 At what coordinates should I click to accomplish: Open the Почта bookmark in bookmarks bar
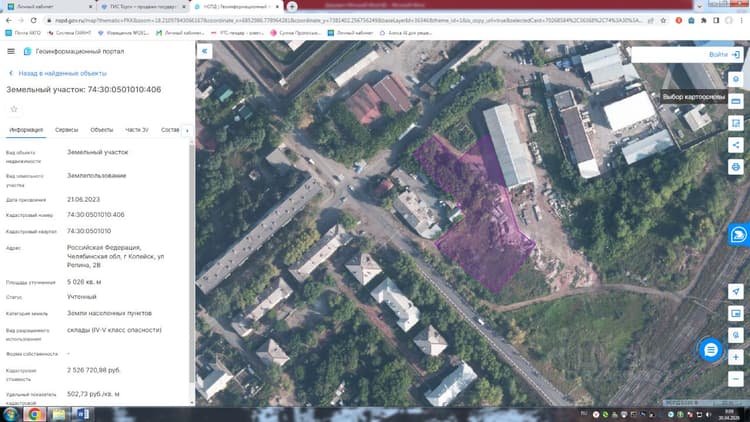click(23, 33)
